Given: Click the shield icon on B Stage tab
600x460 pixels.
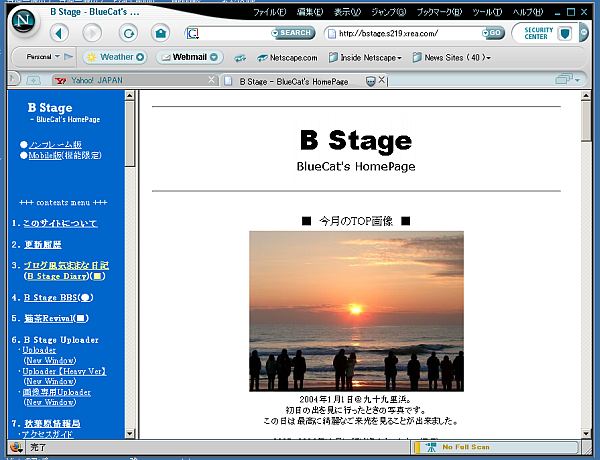Looking at the screenshot, I should pos(370,81).
